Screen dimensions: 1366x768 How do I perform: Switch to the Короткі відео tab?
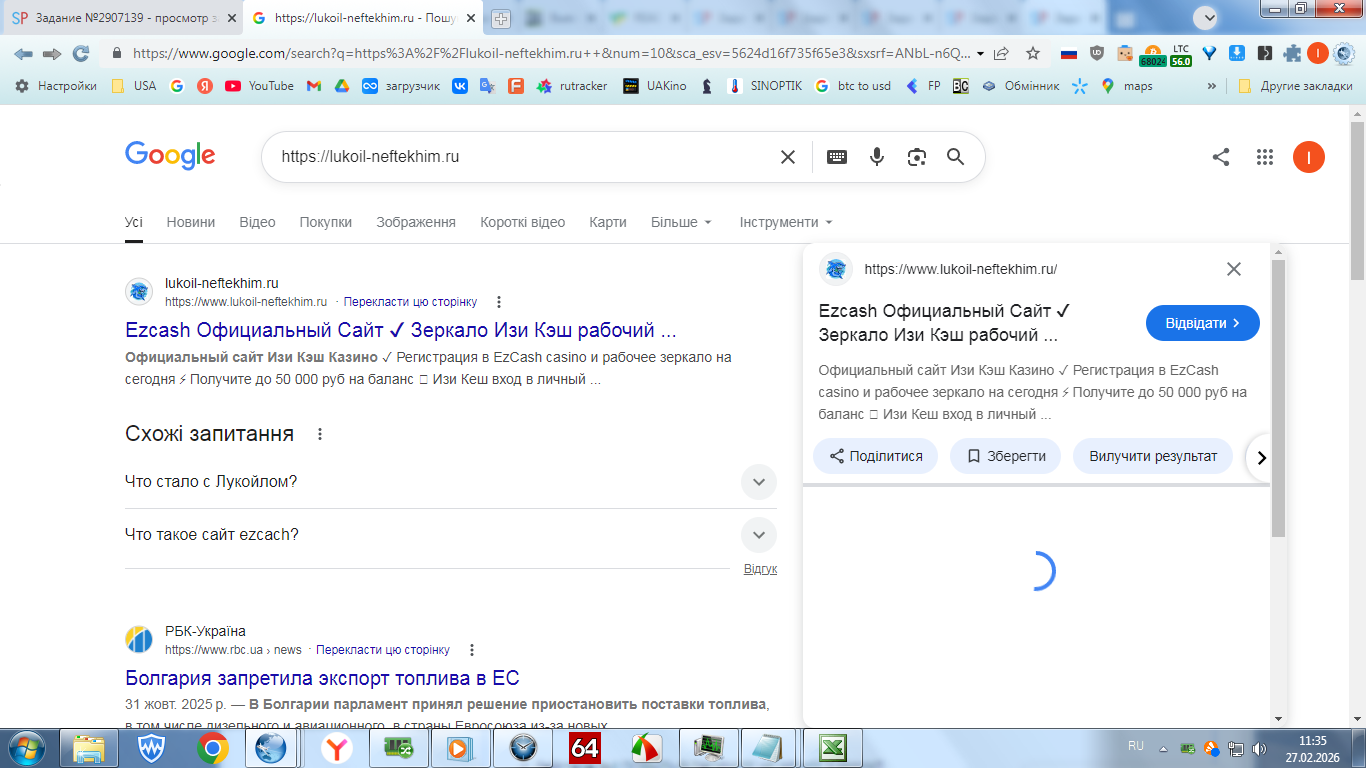click(522, 222)
